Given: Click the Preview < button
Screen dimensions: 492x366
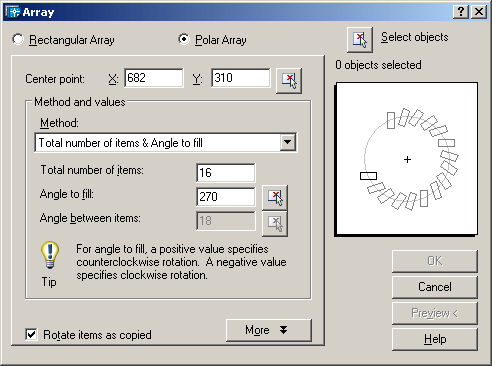Looking at the screenshot, I should [435, 313].
